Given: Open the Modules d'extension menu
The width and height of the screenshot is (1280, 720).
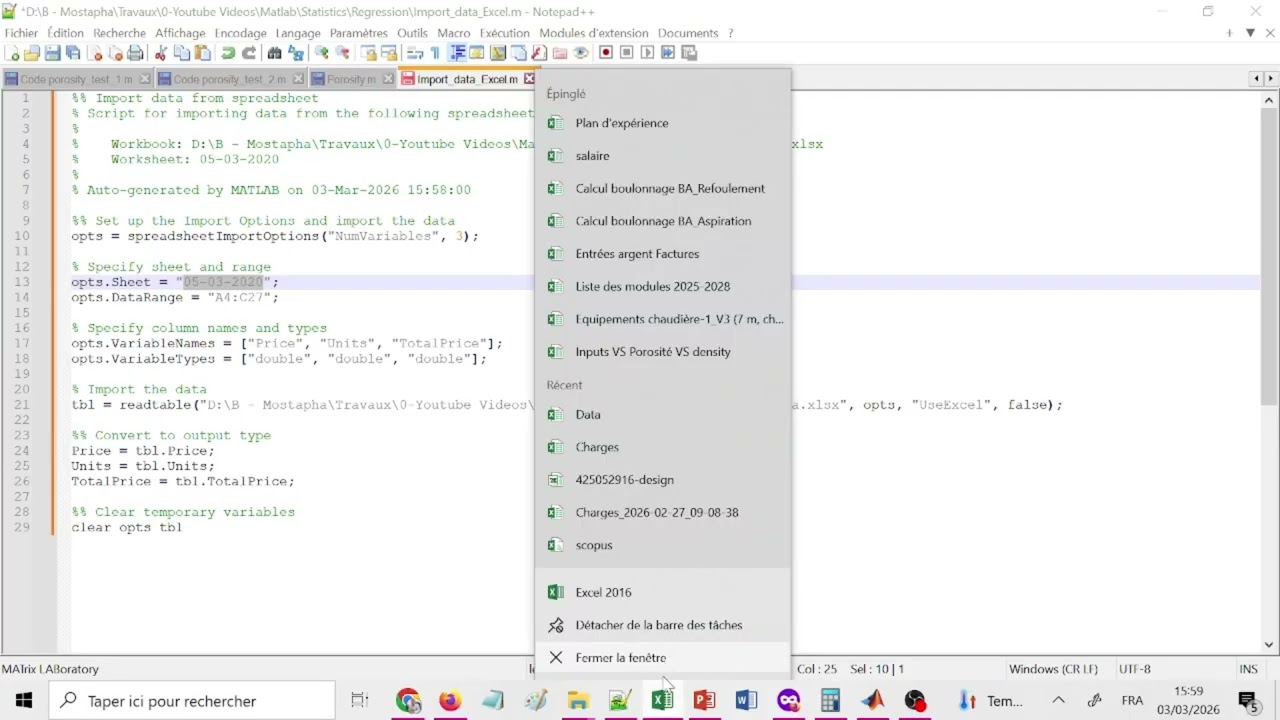Looking at the screenshot, I should 594,33.
